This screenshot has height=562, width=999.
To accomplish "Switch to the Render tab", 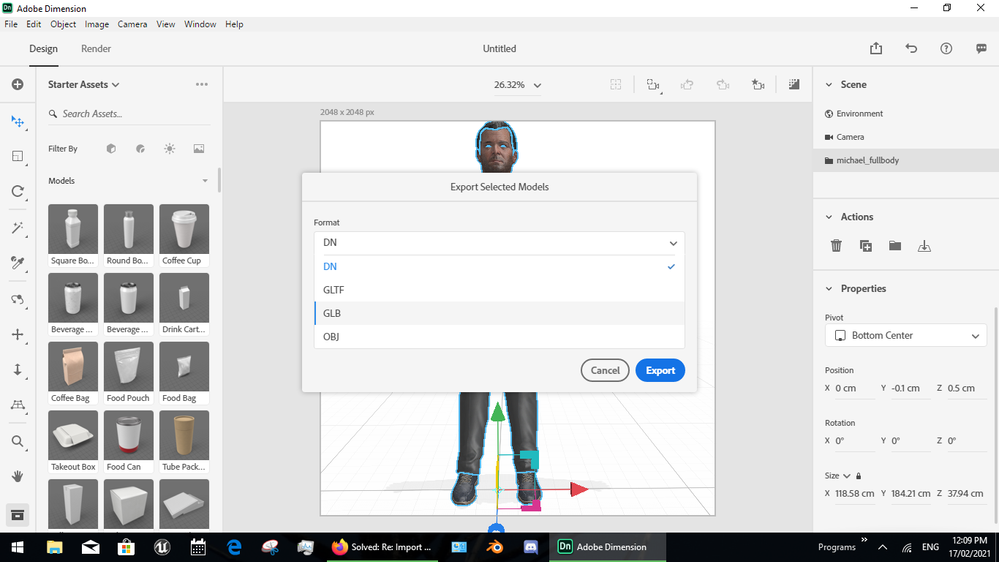I will pyautogui.click(x=96, y=48).
